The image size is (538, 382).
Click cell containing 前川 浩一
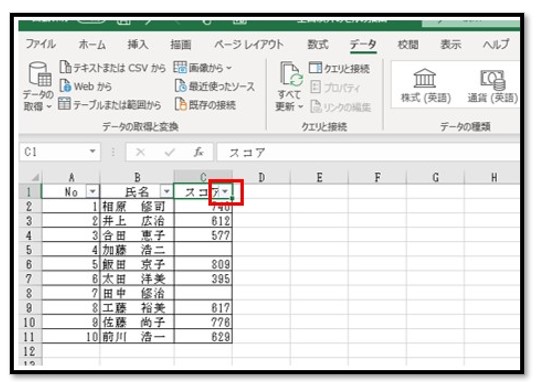pyautogui.click(x=137, y=336)
